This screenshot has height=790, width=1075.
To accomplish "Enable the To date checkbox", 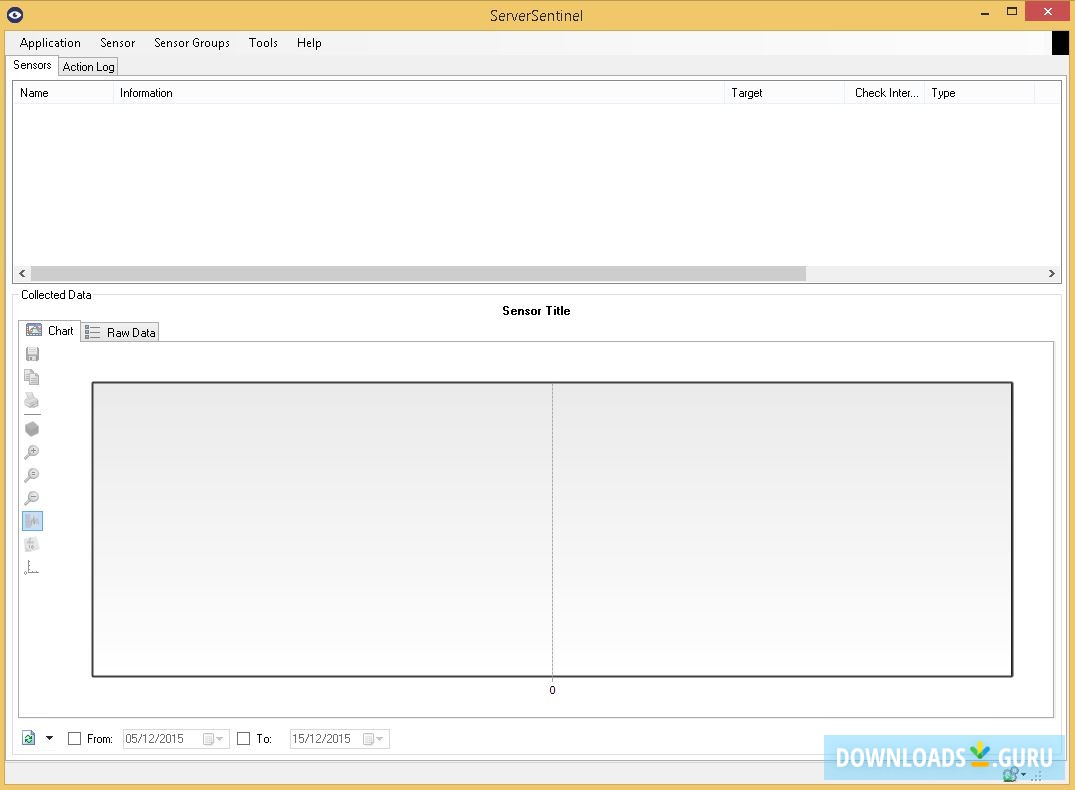I will pos(243,739).
